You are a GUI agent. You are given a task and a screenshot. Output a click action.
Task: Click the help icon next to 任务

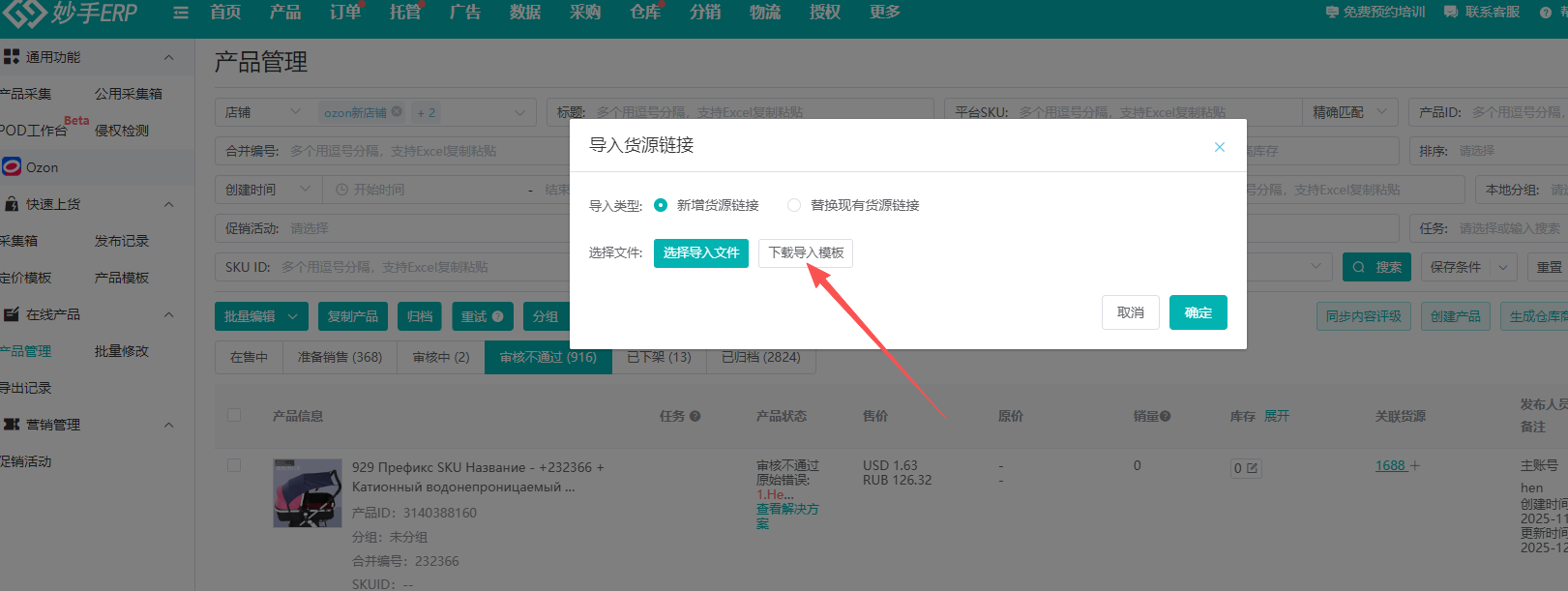695,416
